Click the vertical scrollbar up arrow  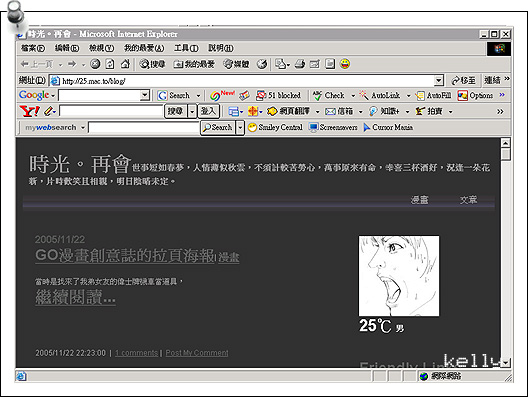click(x=505, y=143)
